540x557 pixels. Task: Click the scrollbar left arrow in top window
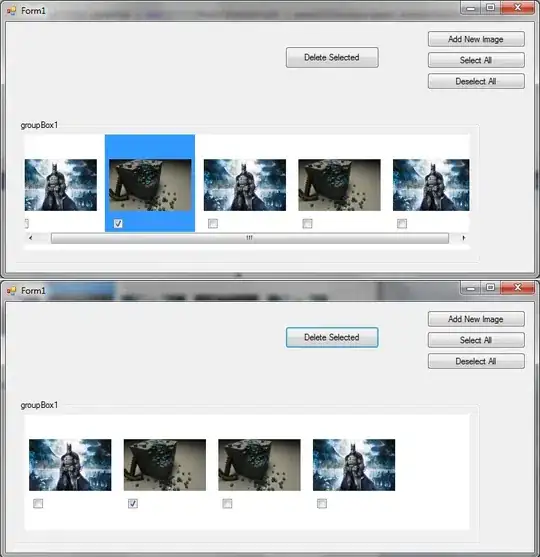coord(31,238)
